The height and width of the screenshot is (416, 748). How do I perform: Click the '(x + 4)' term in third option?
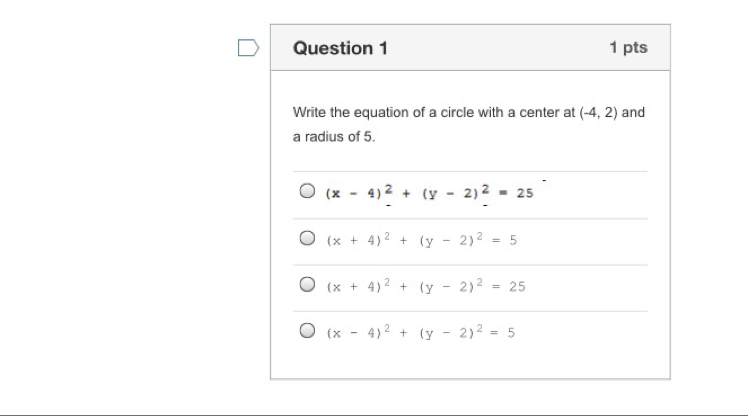pyautogui.click(x=354, y=287)
